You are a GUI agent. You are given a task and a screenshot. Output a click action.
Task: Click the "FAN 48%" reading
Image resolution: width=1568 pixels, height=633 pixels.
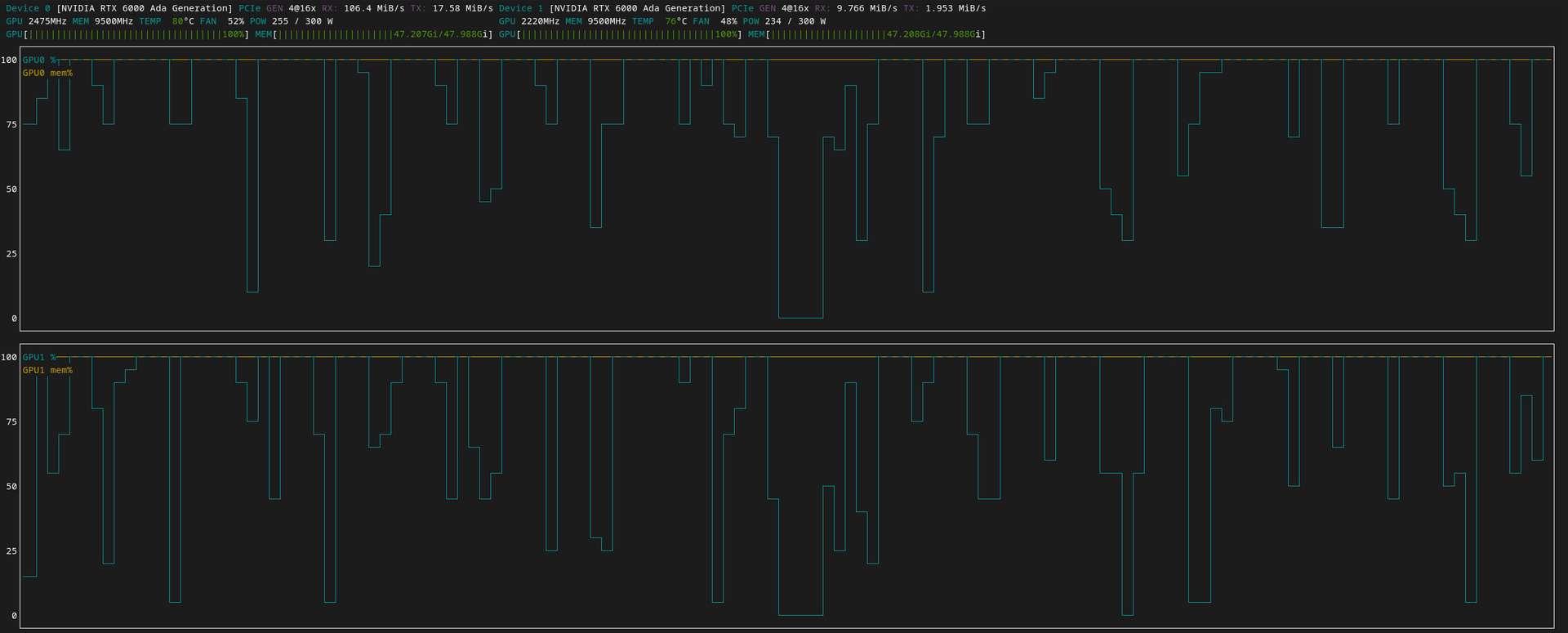pyautogui.click(x=715, y=21)
